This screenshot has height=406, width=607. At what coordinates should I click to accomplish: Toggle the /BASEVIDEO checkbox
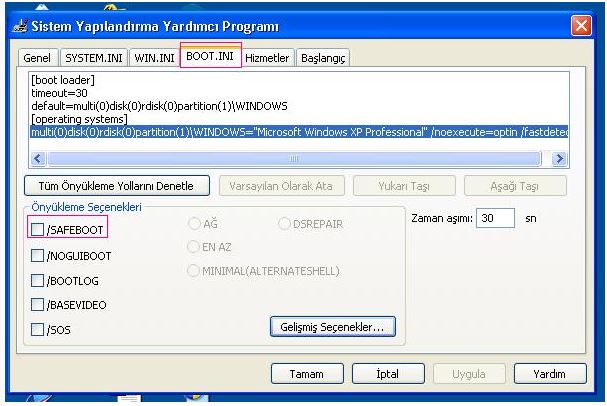pos(37,305)
